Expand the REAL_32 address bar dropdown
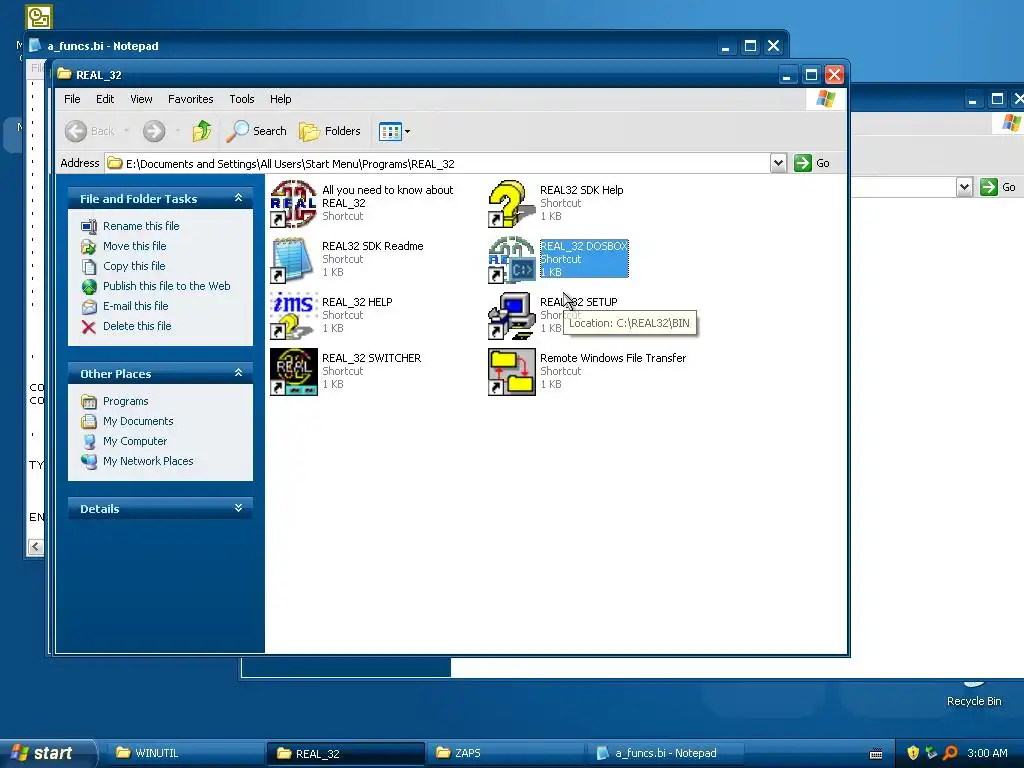This screenshot has height=768, width=1024. [x=778, y=163]
